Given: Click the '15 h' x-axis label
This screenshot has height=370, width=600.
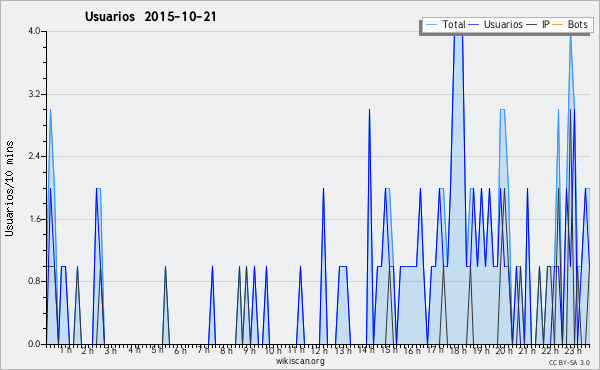Looking at the screenshot, I should tap(389, 350).
